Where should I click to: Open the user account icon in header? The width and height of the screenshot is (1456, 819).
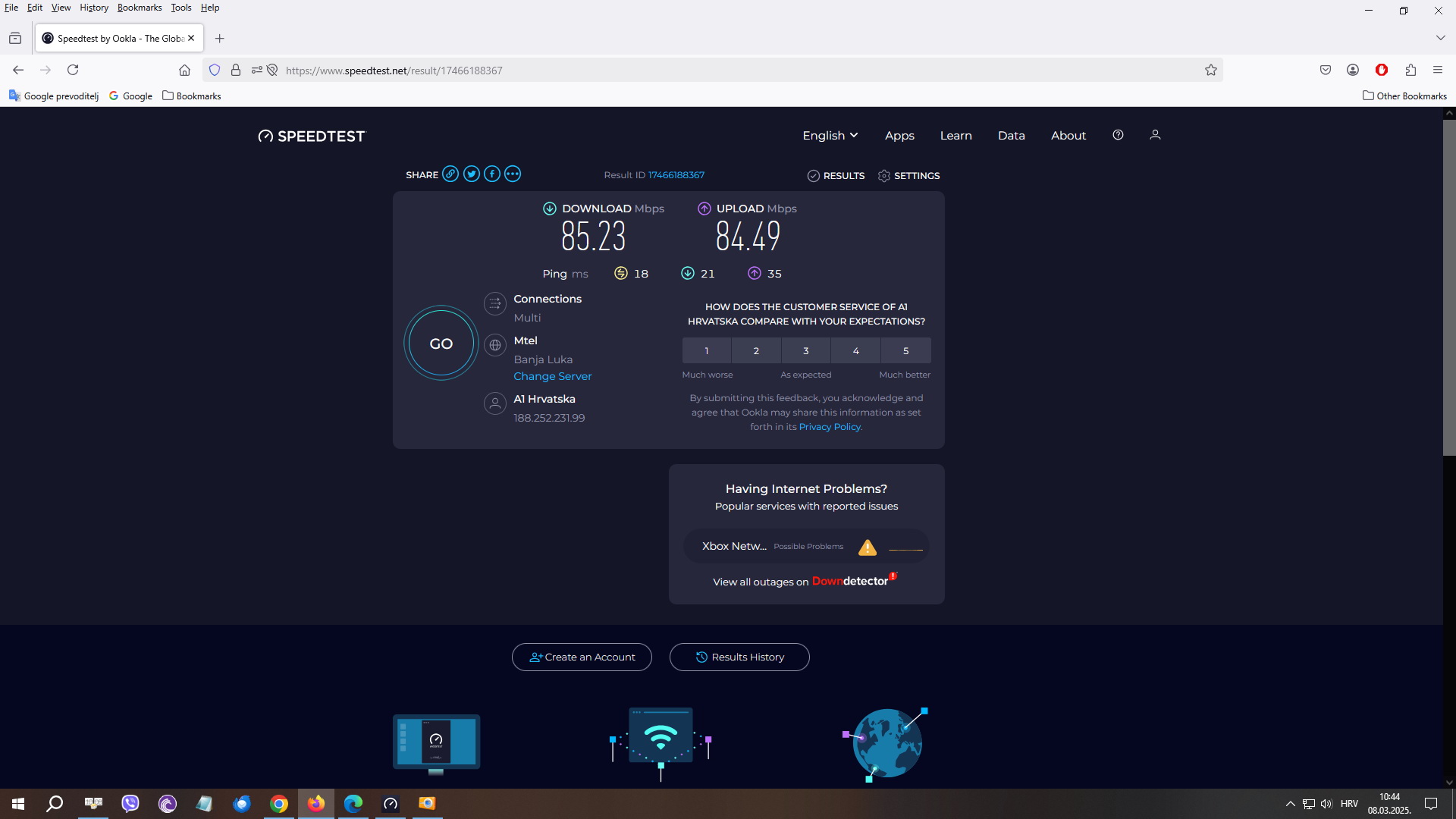1155,135
